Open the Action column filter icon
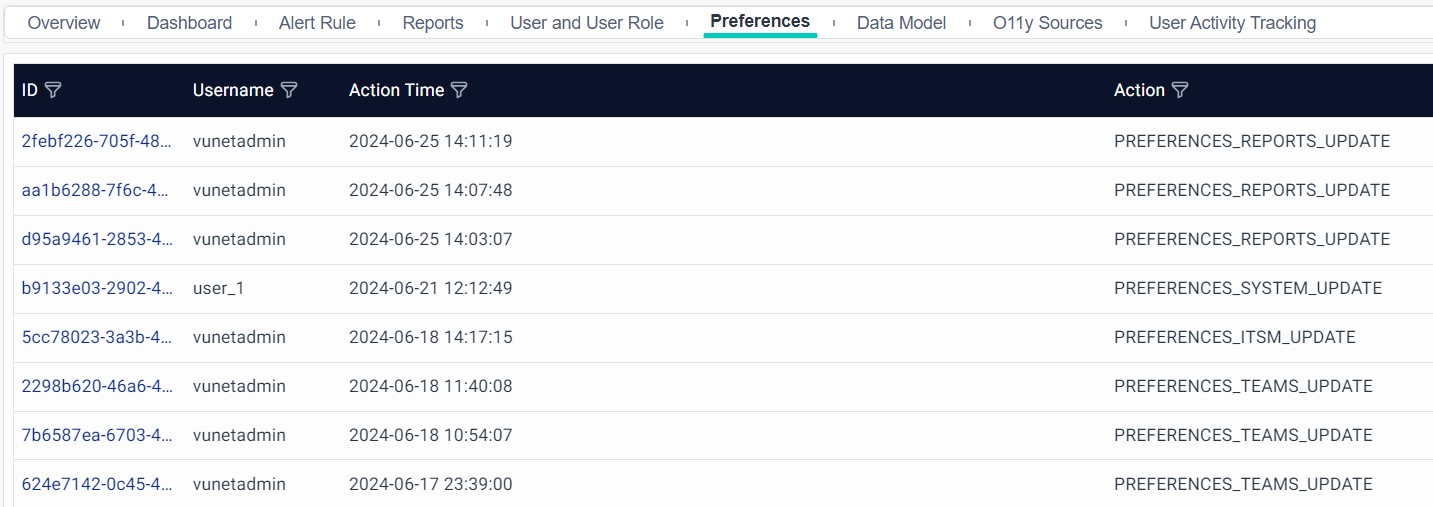The width and height of the screenshot is (1433, 507). click(1180, 90)
